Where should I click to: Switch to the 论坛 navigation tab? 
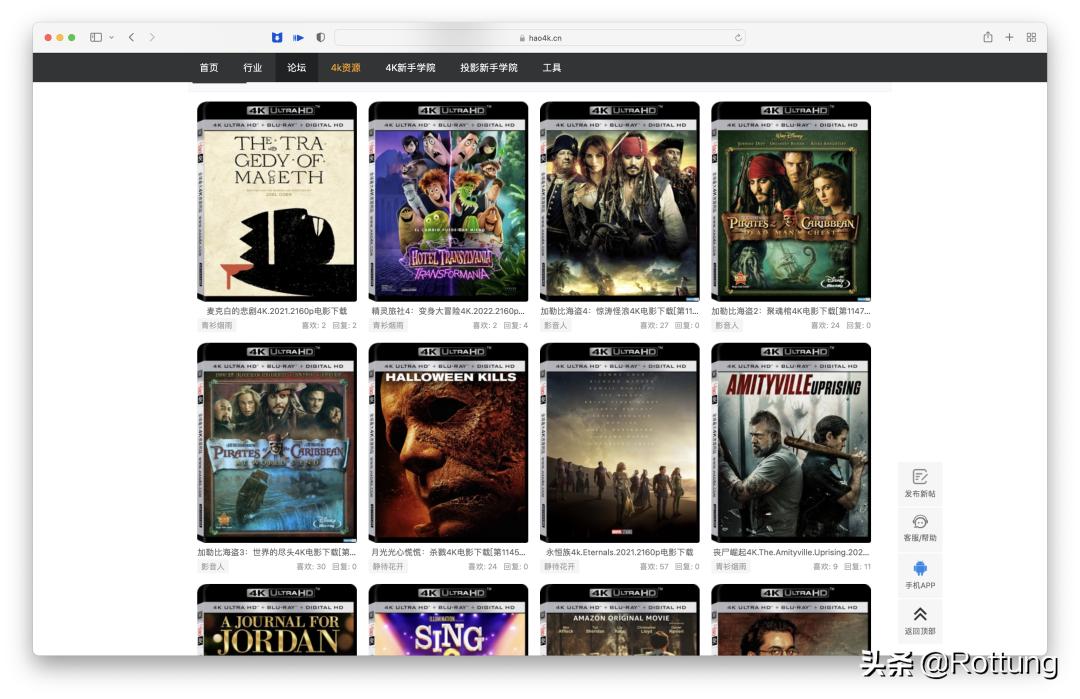coord(296,67)
